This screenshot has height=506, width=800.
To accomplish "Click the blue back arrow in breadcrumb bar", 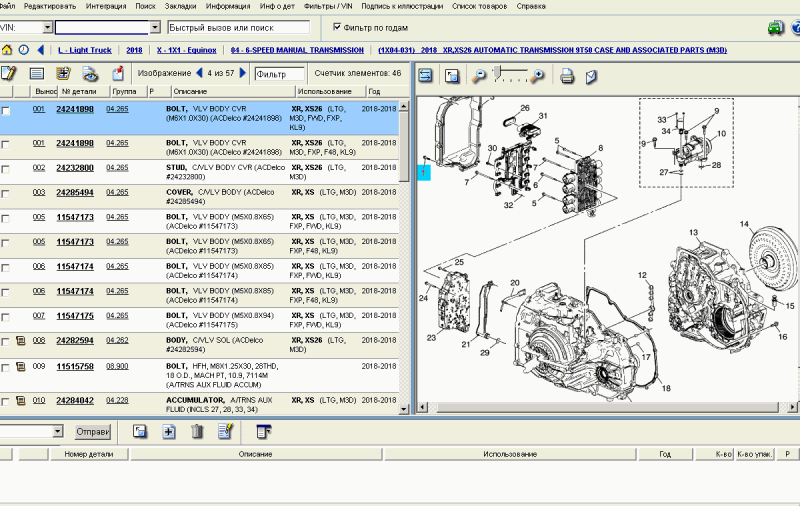I will click(x=40, y=50).
